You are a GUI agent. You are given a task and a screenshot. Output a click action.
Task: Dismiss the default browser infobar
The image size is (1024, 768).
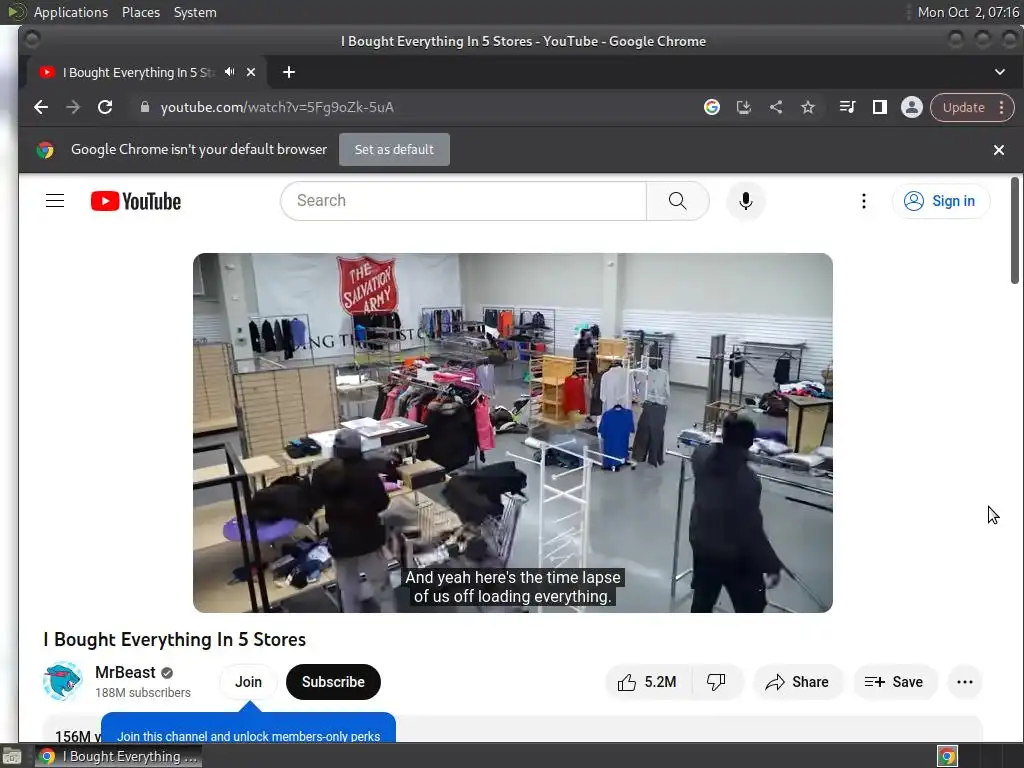tap(999, 150)
